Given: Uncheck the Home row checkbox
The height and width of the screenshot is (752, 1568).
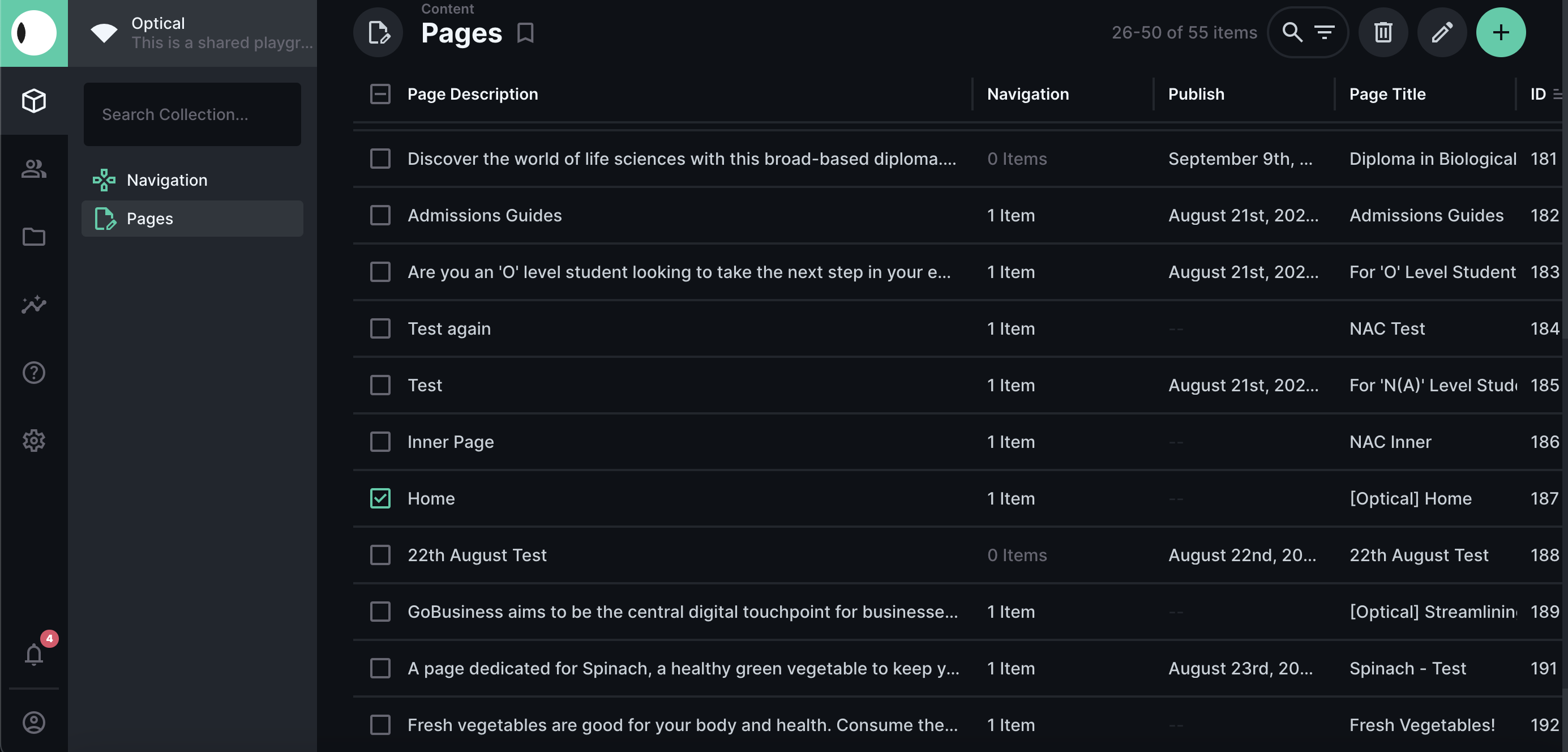Looking at the screenshot, I should pos(380,498).
